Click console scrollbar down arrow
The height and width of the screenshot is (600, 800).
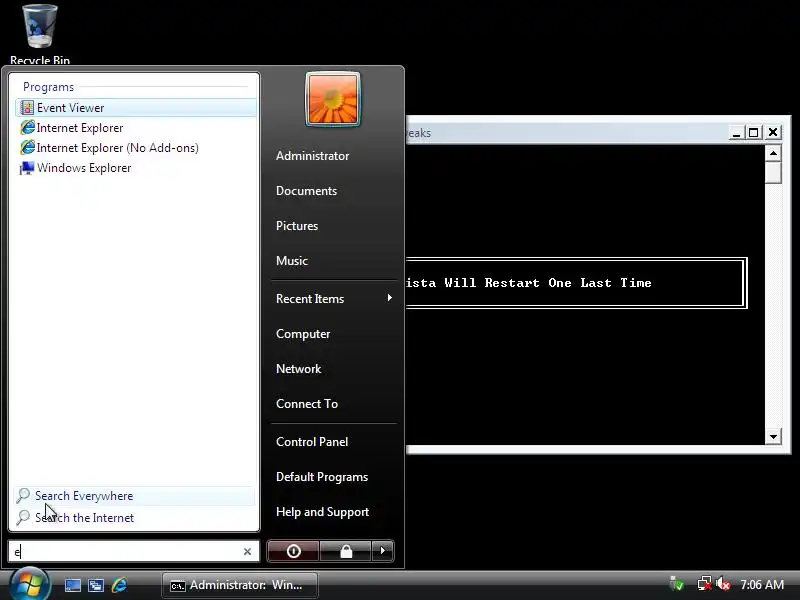[773, 437]
